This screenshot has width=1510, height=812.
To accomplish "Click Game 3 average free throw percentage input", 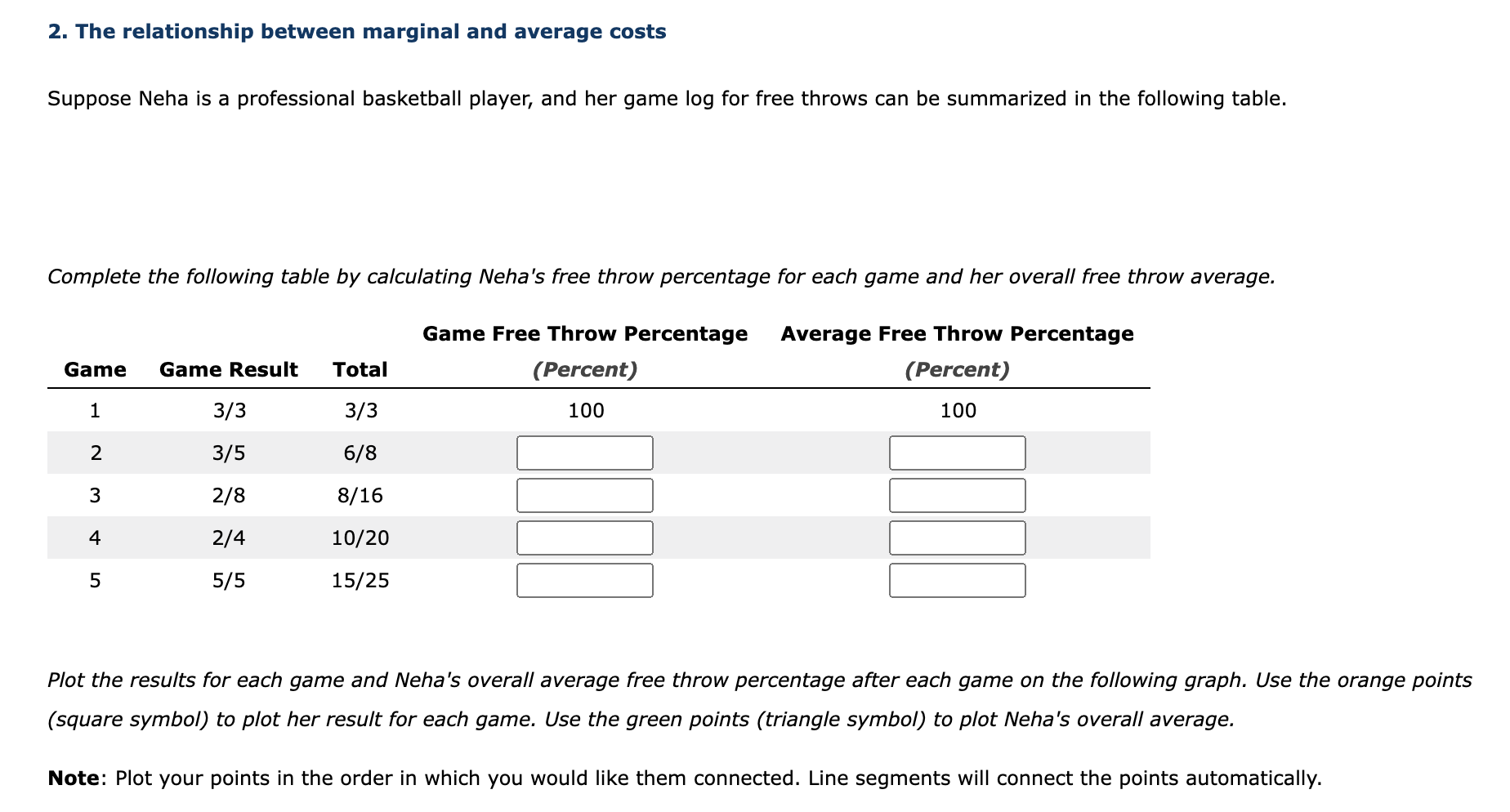I will [x=956, y=494].
